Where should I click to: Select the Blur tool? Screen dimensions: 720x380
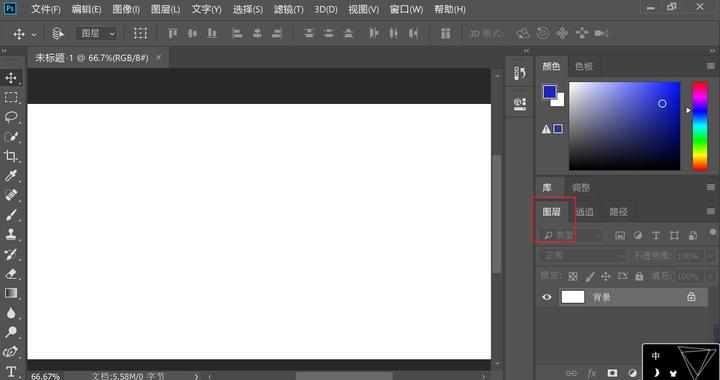click(x=11, y=313)
